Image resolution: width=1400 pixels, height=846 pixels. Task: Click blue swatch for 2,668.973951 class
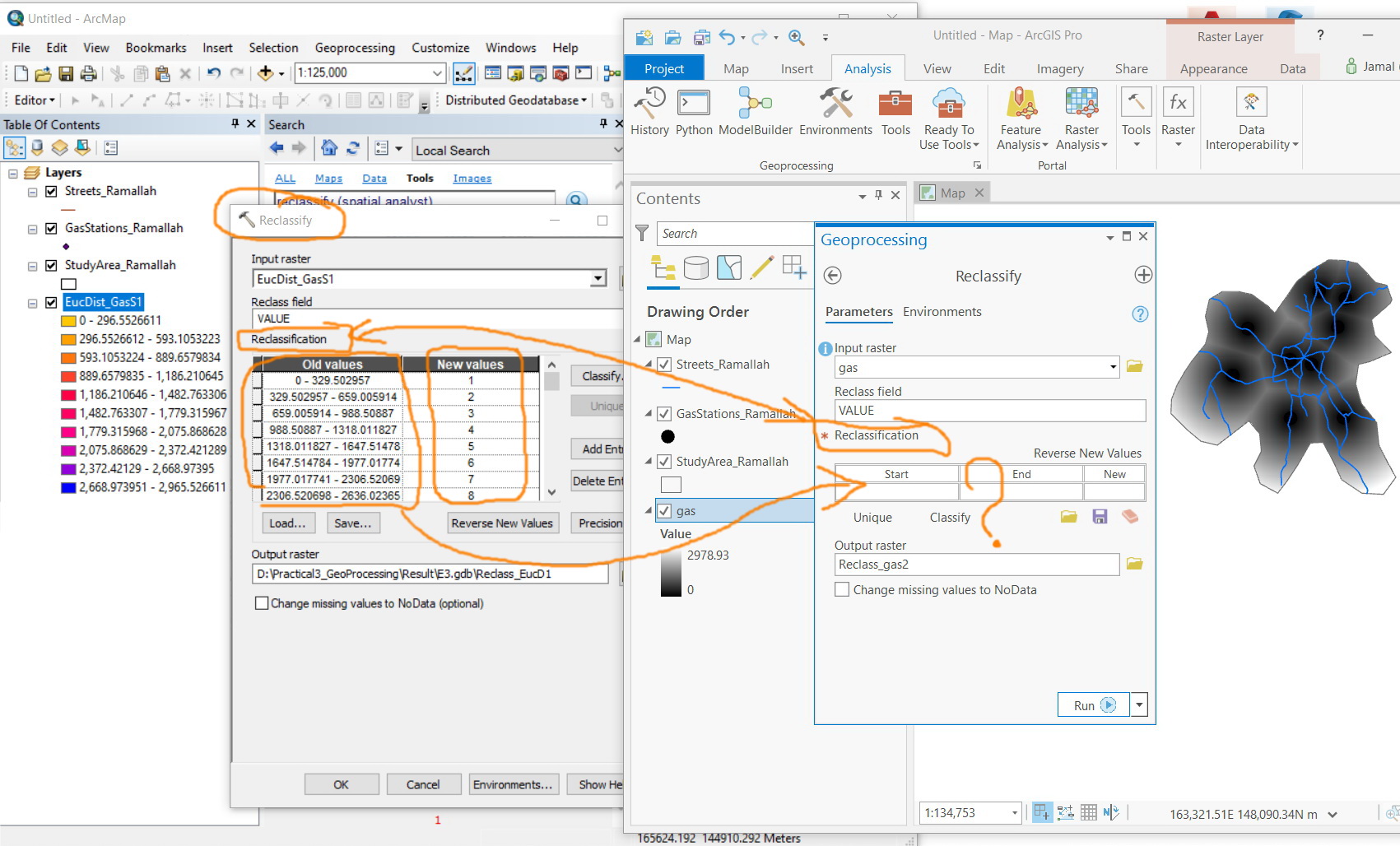point(68,487)
